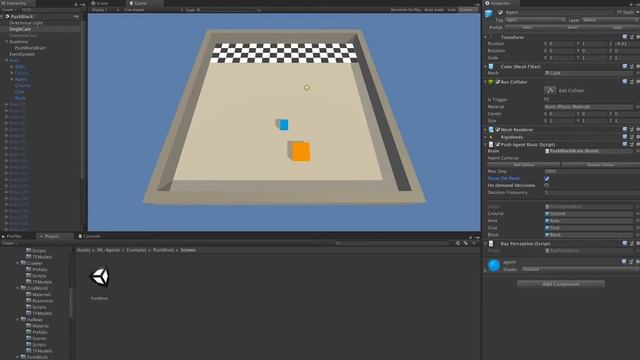This screenshot has height=360, width=640.
Task: Switch to the Scene tab
Action: pyautogui.click(x=100, y=3)
